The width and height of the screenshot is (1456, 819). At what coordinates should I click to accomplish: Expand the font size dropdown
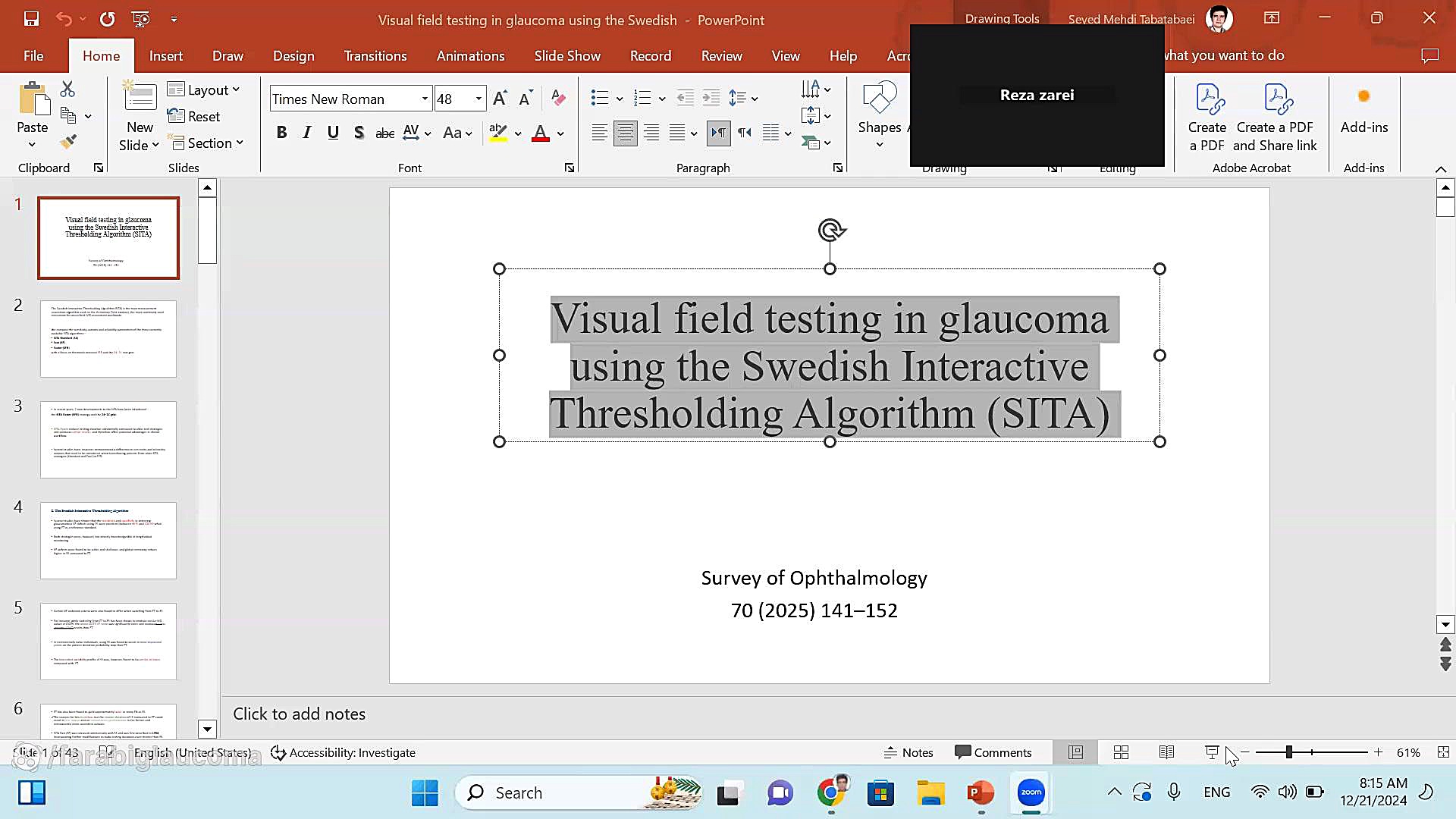[x=479, y=99]
